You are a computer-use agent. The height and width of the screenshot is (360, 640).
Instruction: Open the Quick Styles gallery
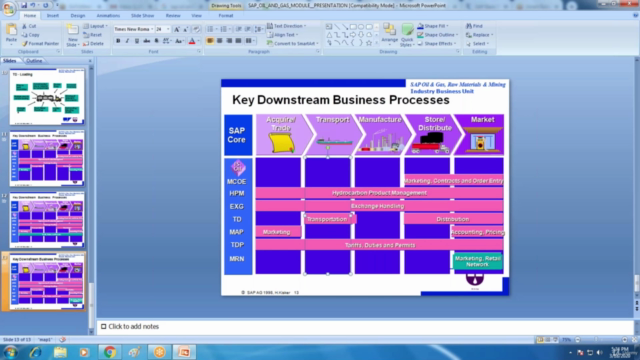pos(407,35)
